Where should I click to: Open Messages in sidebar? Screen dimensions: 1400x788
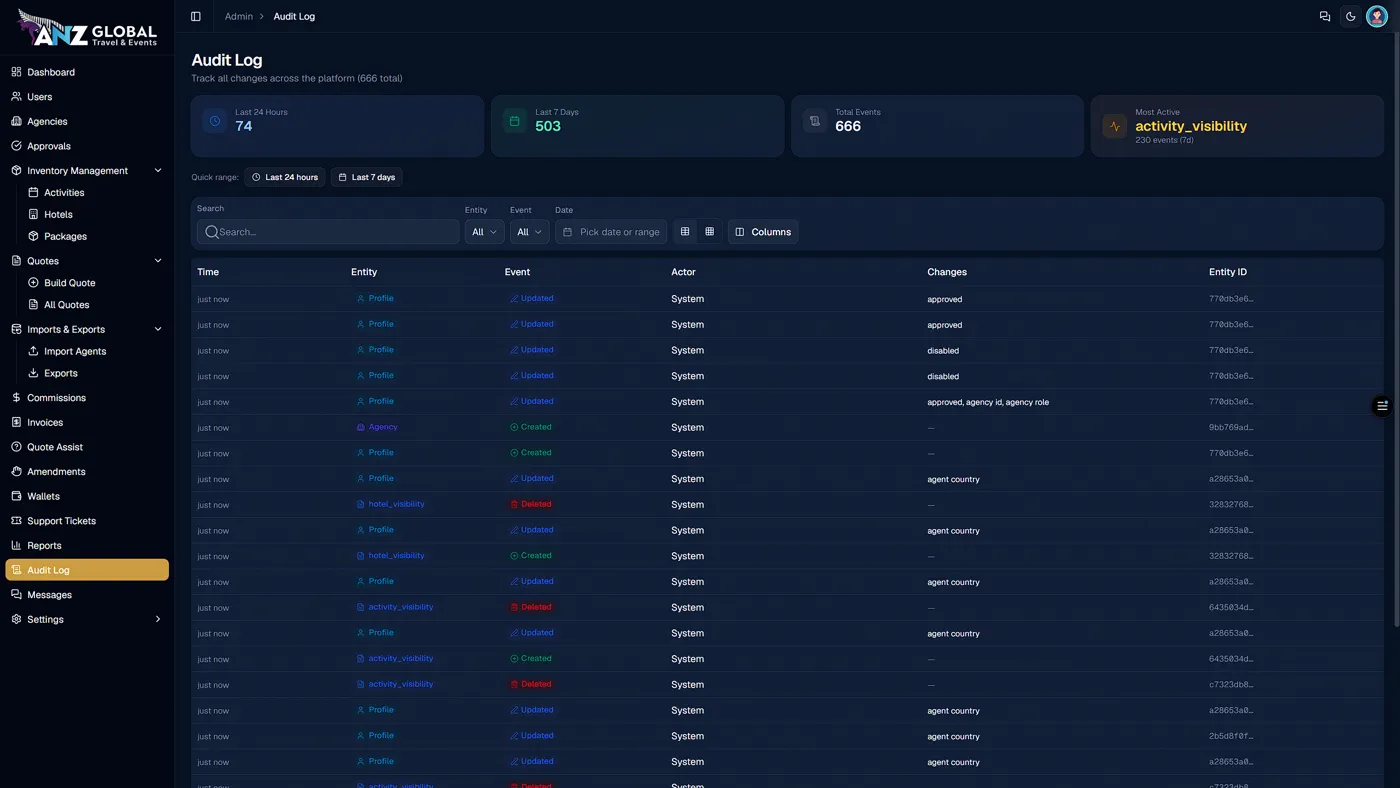pyautogui.click(x=87, y=595)
